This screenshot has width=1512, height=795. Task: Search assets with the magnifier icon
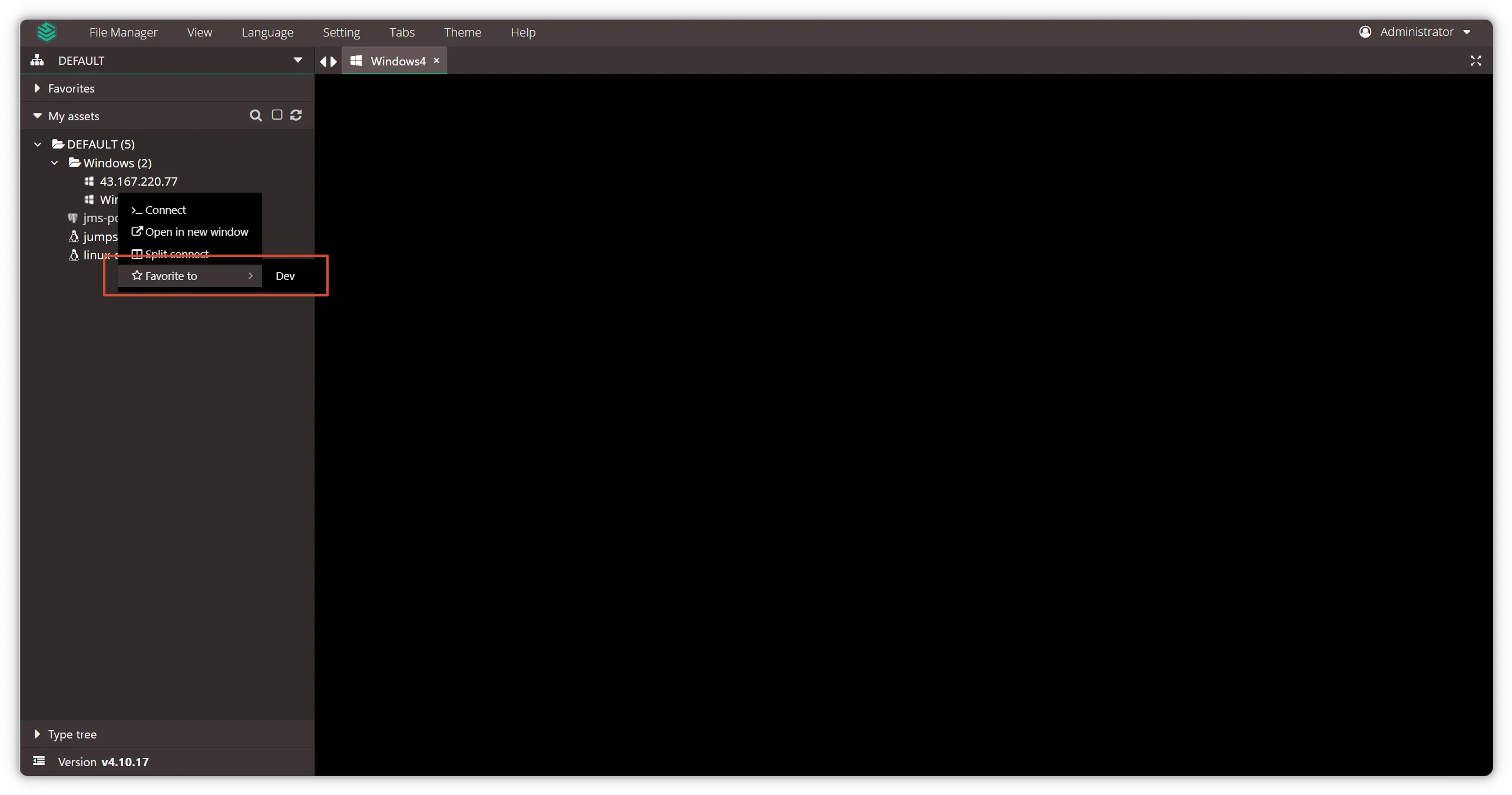coord(255,116)
